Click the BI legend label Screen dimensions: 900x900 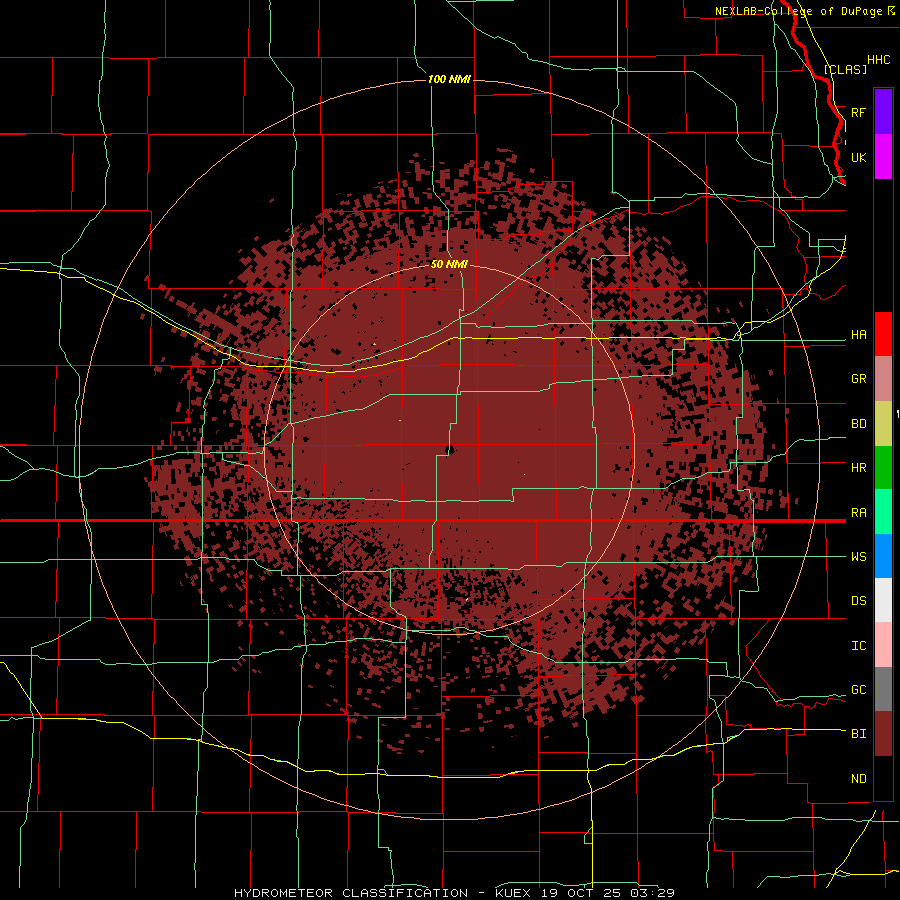pos(858,734)
